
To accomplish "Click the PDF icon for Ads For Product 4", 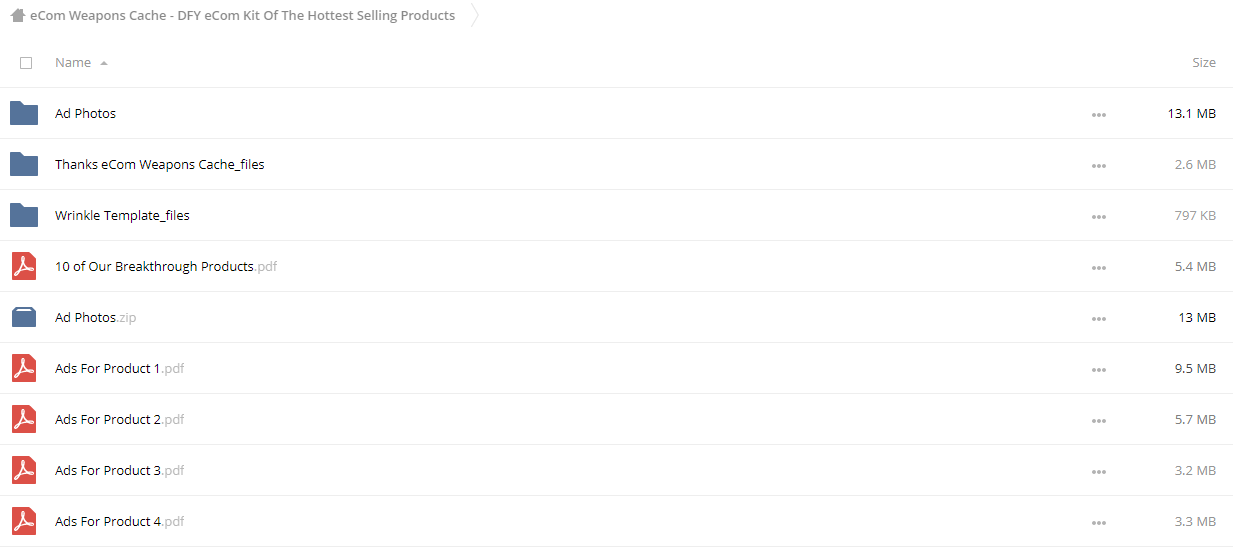I will (x=24, y=521).
